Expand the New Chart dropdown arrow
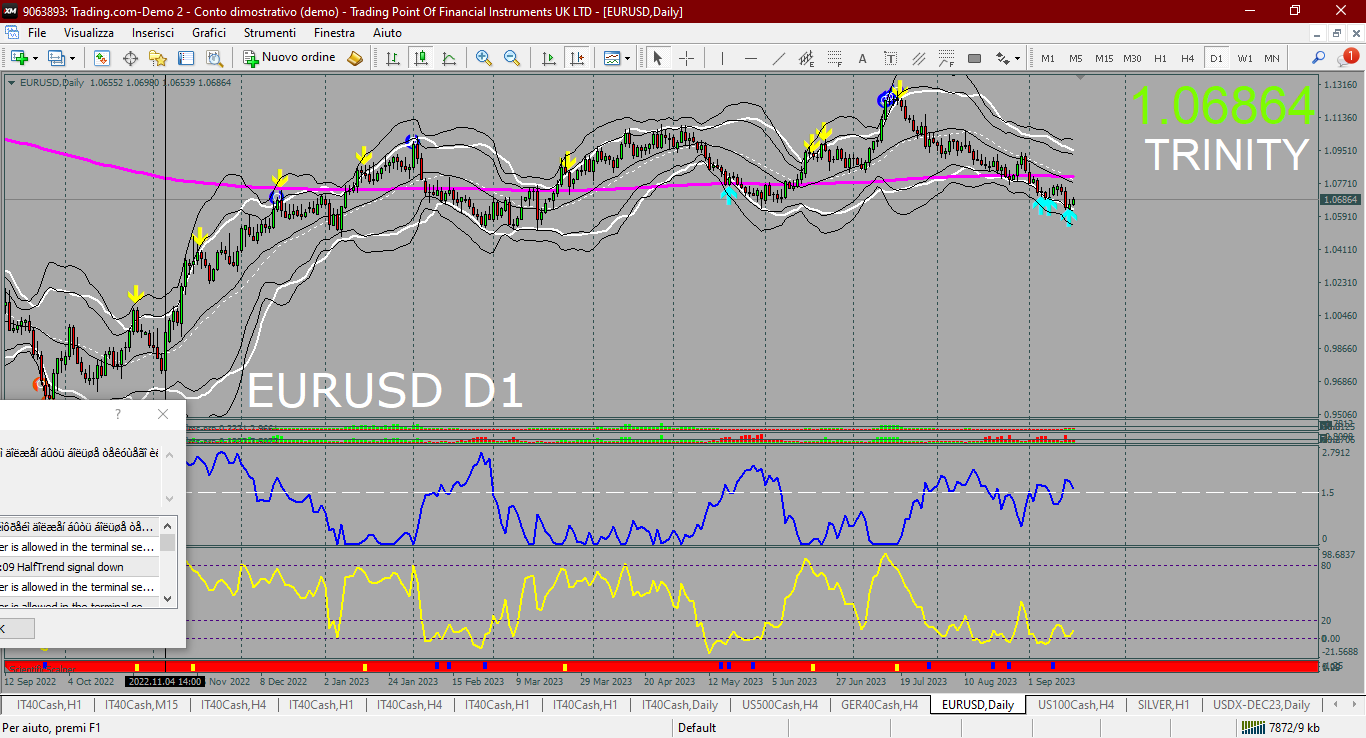This screenshot has height=738, width=1366. coord(35,58)
